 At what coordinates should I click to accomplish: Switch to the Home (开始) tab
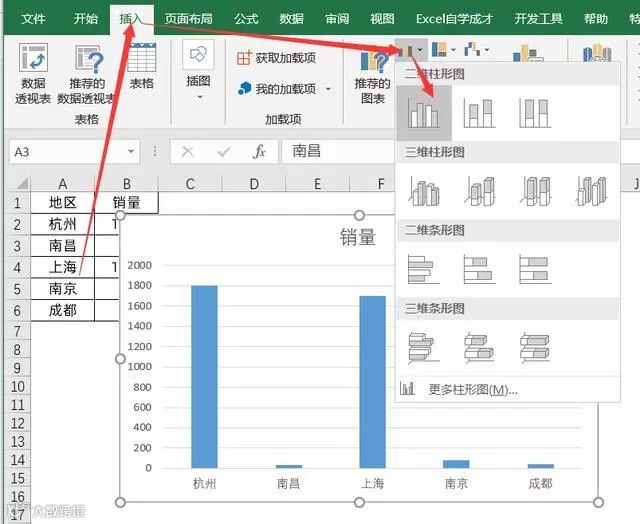86,18
